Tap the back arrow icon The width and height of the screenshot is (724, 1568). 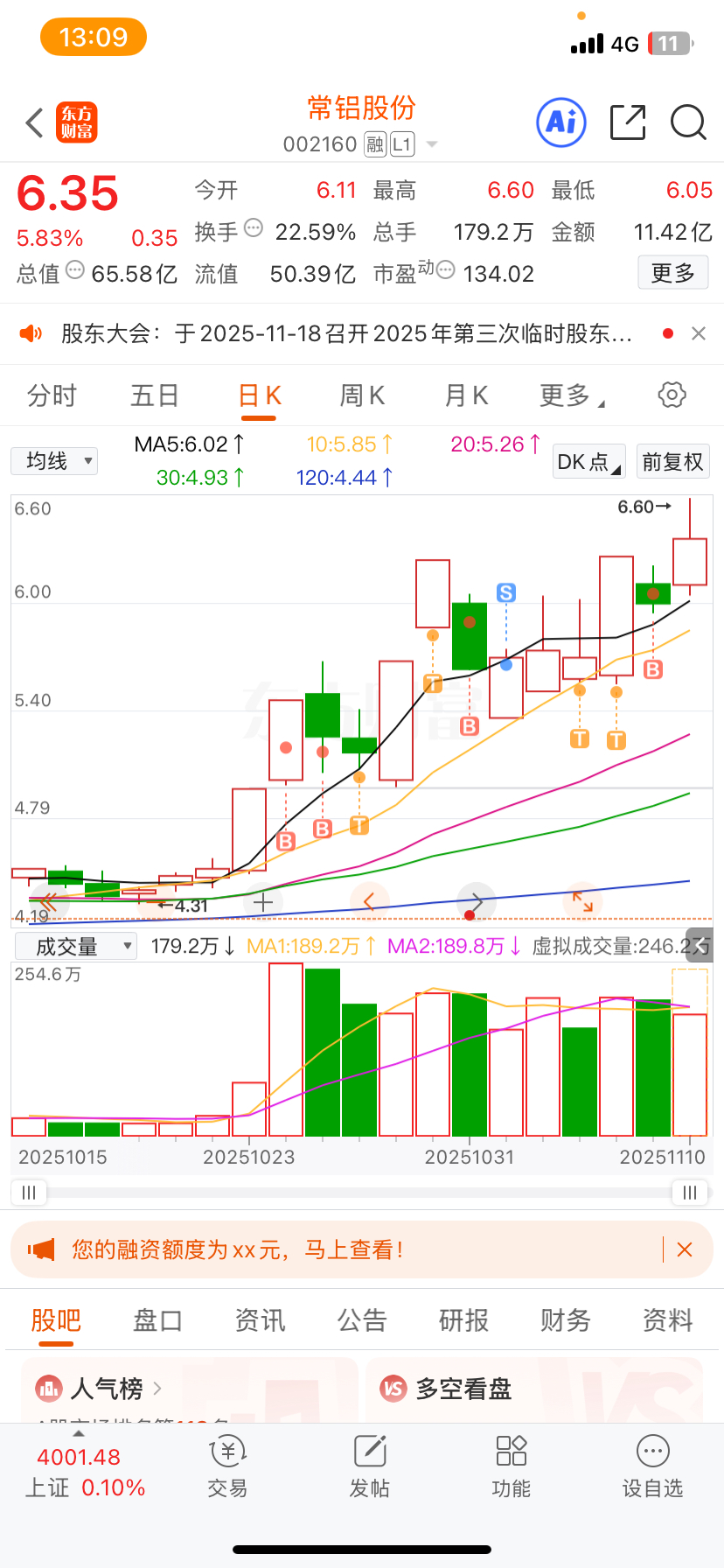point(34,122)
